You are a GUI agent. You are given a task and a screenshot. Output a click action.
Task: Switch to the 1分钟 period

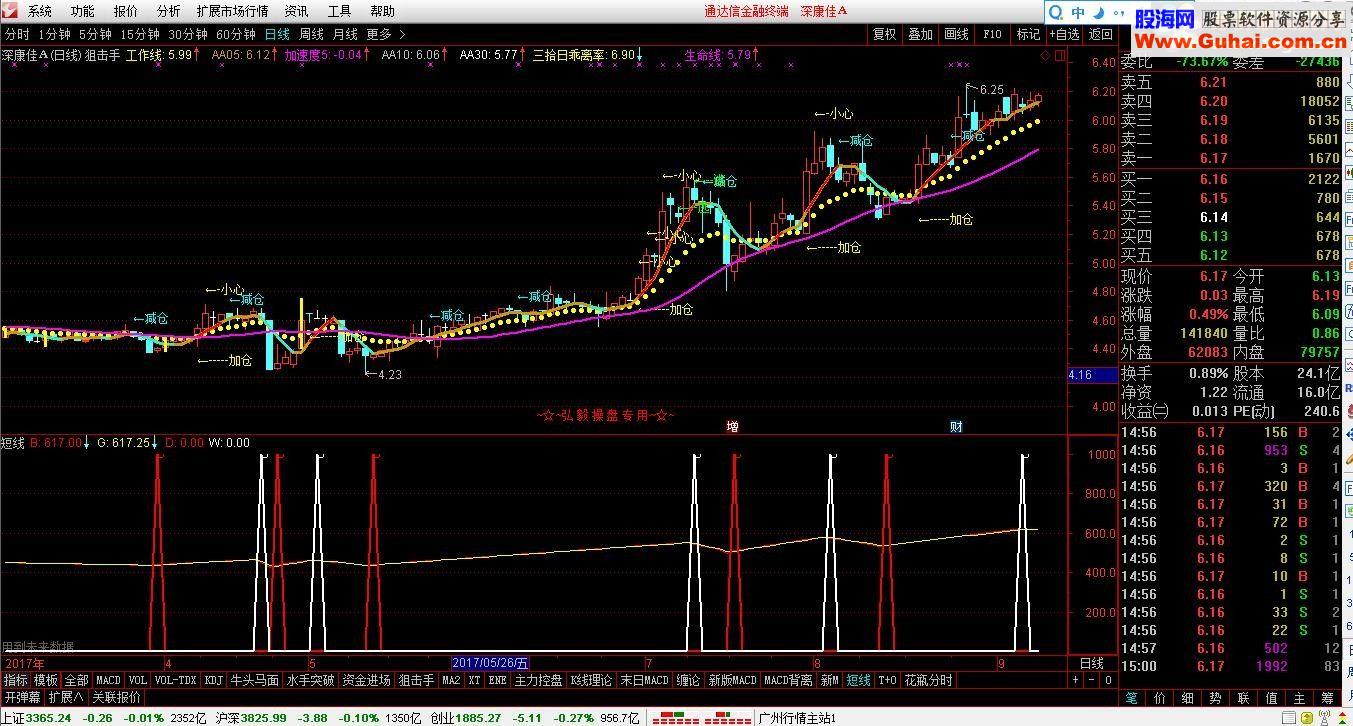pyautogui.click(x=55, y=34)
